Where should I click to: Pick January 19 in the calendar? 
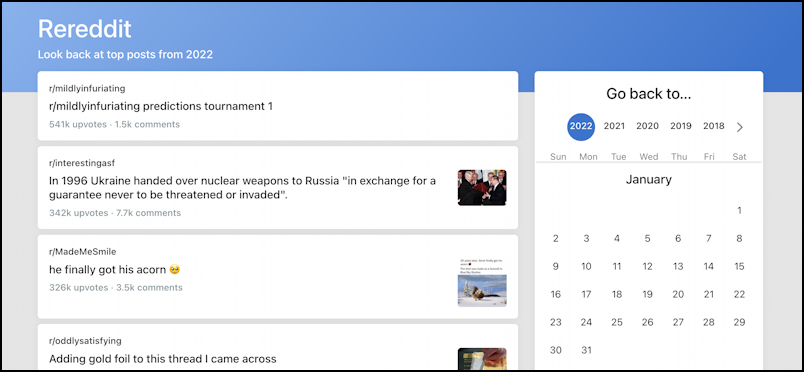648,295
